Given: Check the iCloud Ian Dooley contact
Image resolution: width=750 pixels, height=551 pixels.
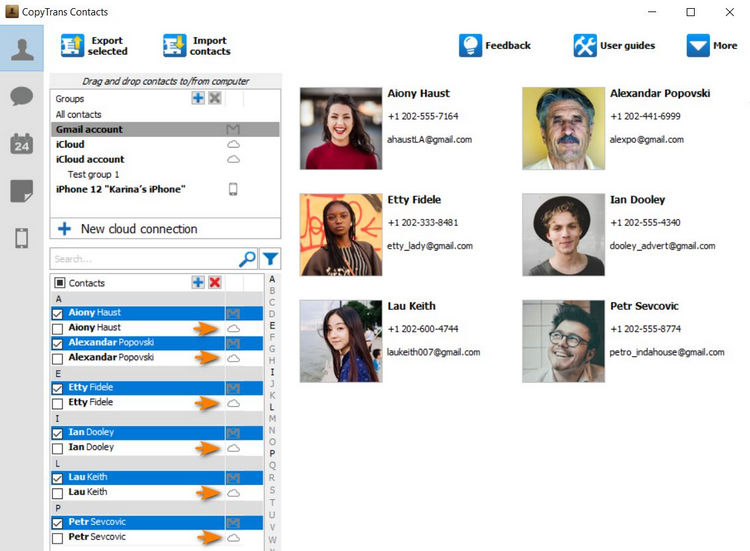Looking at the screenshot, I should (57, 448).
